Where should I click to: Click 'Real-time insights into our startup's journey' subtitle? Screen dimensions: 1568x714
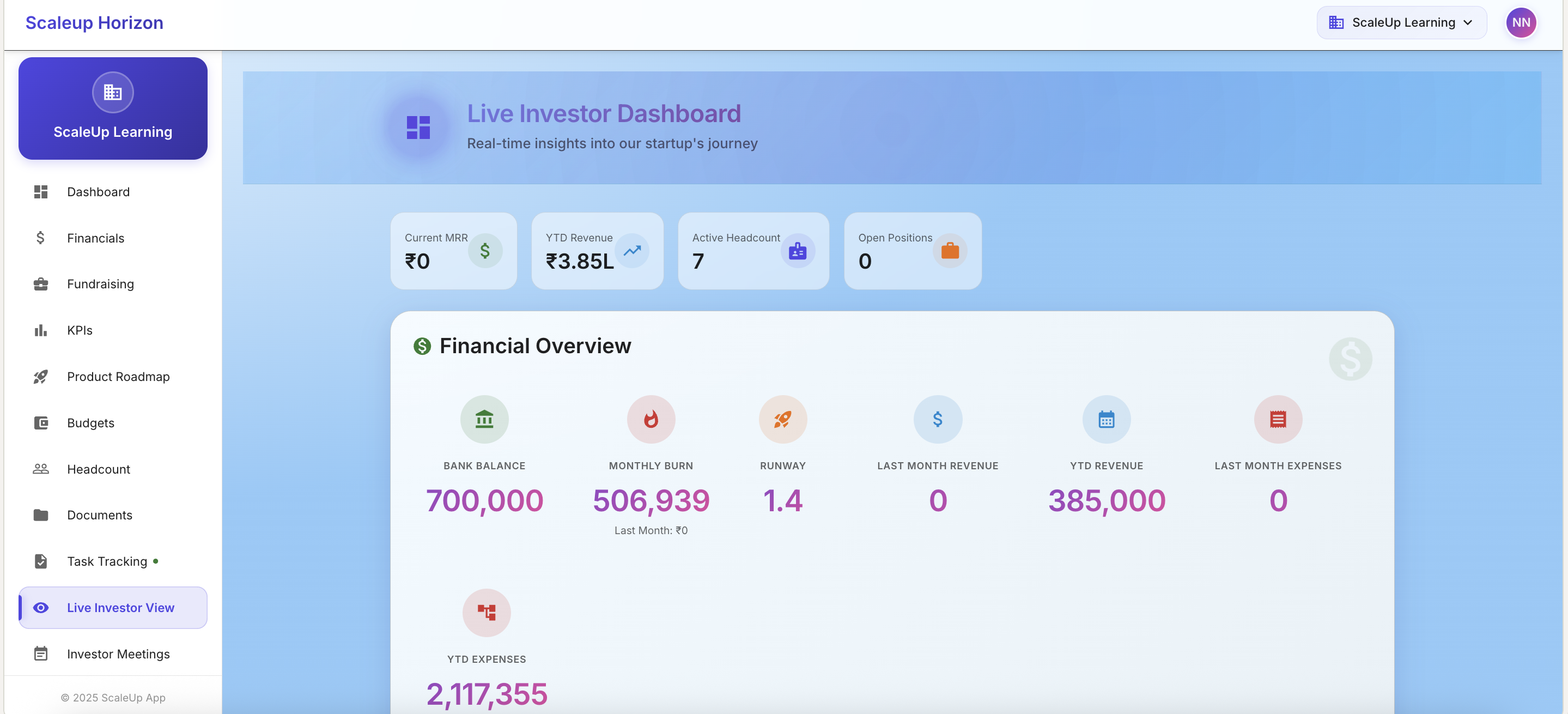click(612, 143)
